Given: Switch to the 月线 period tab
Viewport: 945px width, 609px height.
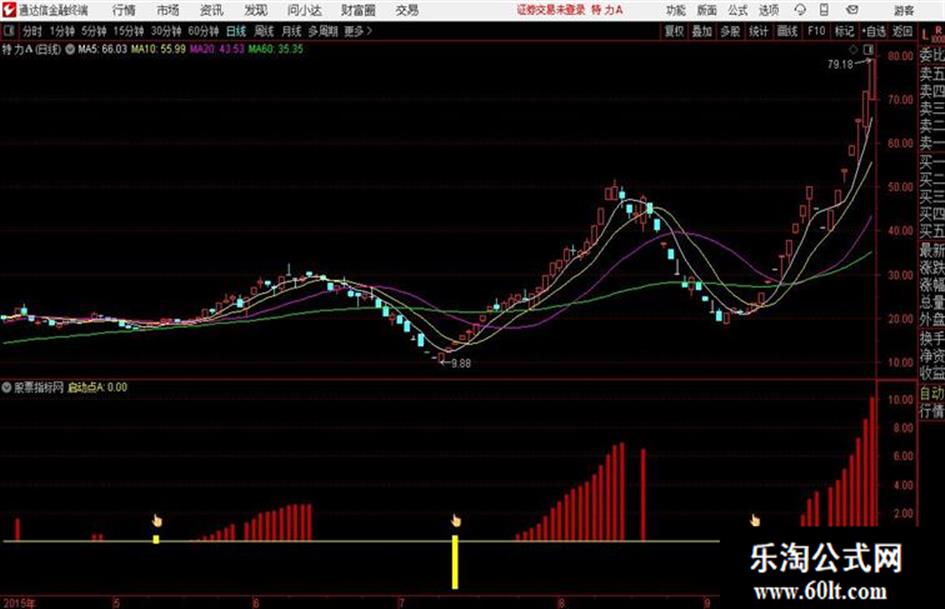Looking at the screenshot, I should click(x=292, y=31).
